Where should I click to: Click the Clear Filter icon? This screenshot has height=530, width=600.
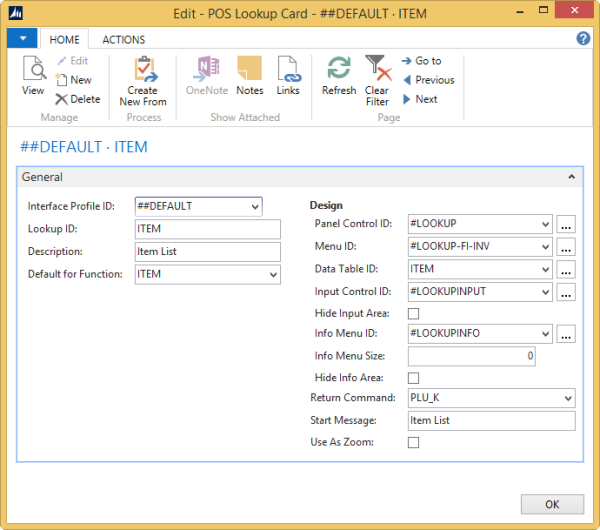[x=377, y=71]
